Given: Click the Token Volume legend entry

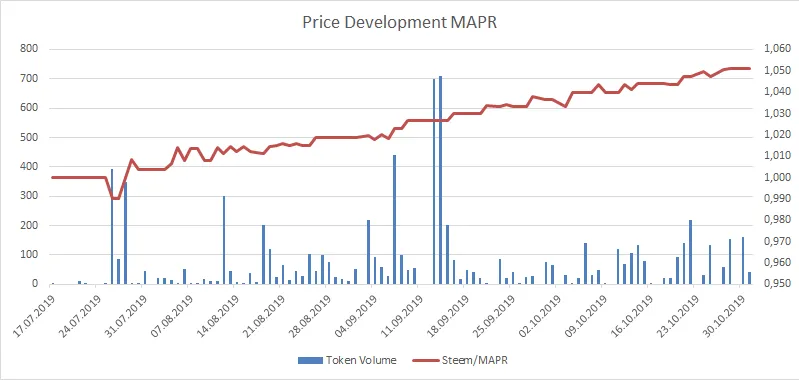Looking at the screenshot, I should 347,360.
